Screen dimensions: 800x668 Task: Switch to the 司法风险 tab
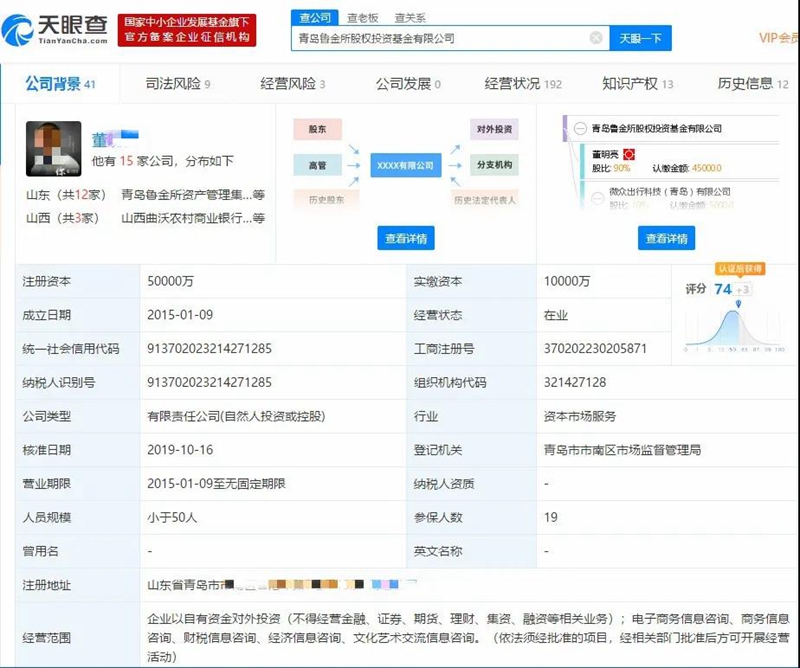(x=178, y=84)
